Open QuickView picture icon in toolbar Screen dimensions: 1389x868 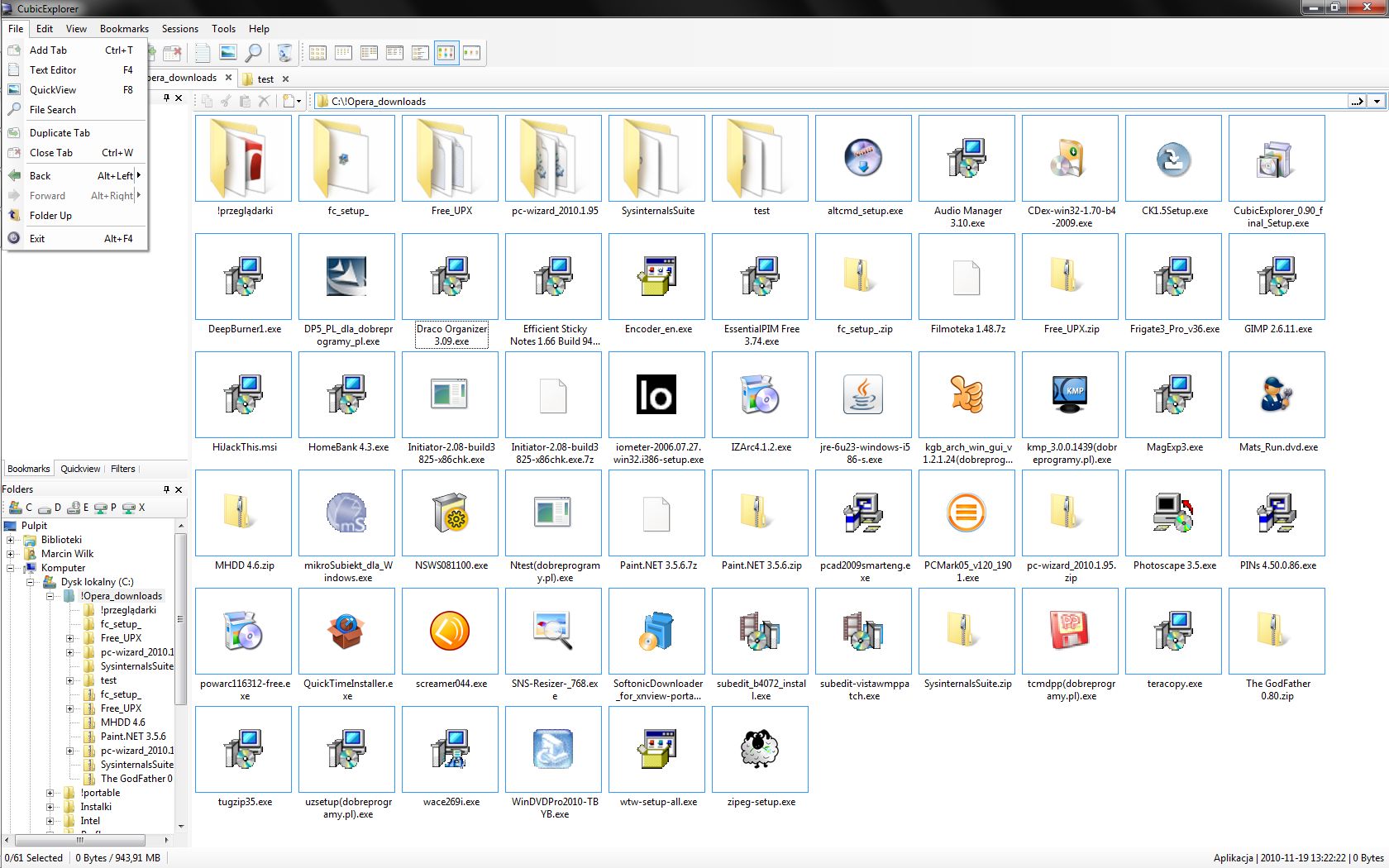point(228,53)
